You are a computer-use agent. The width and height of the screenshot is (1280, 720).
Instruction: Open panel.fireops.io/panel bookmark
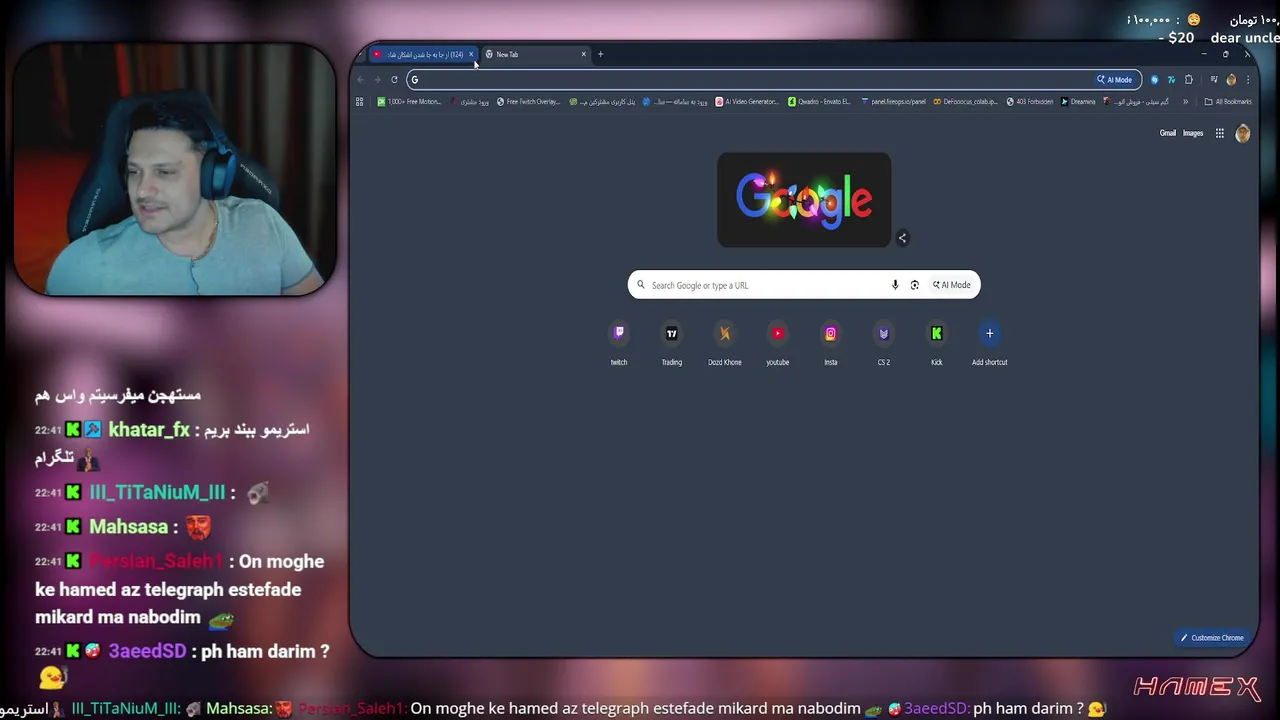click(x=894, y=101)
